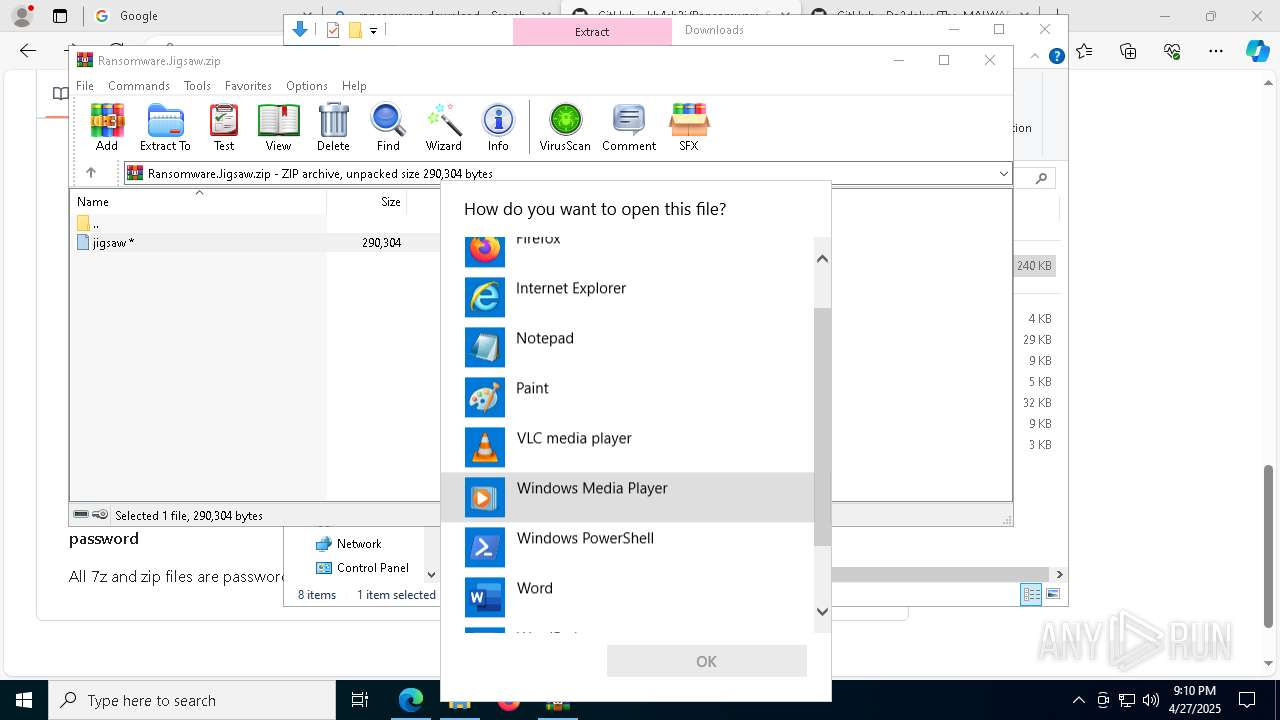The height and width of the screenshot is (720, 1280).
Task: Click the volume icon in system tray
Action: click(x=1150, y=700)
